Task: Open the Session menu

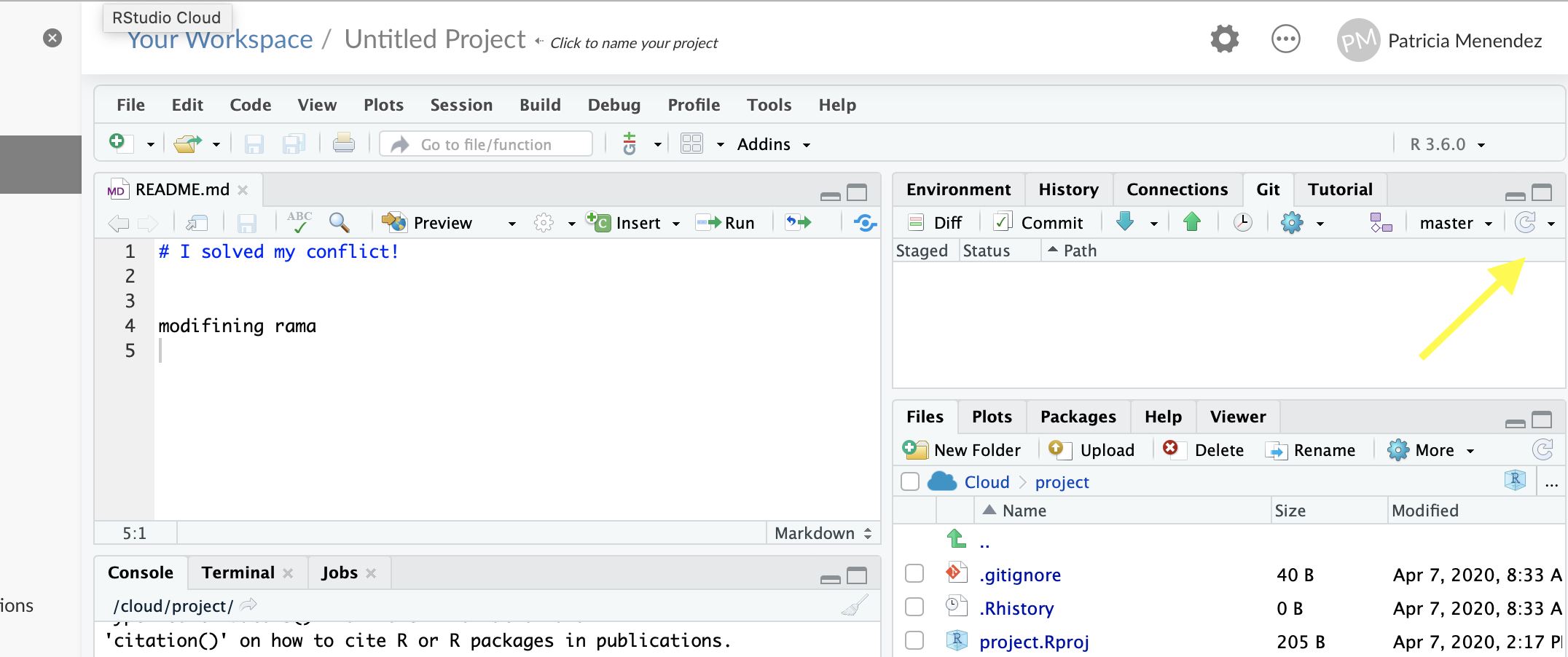Action: pyautogui.click(x=461, y=105)
